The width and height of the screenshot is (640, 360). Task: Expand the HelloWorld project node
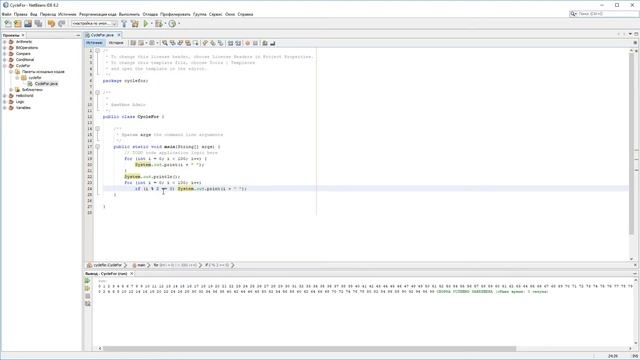(x=5, y=96)
